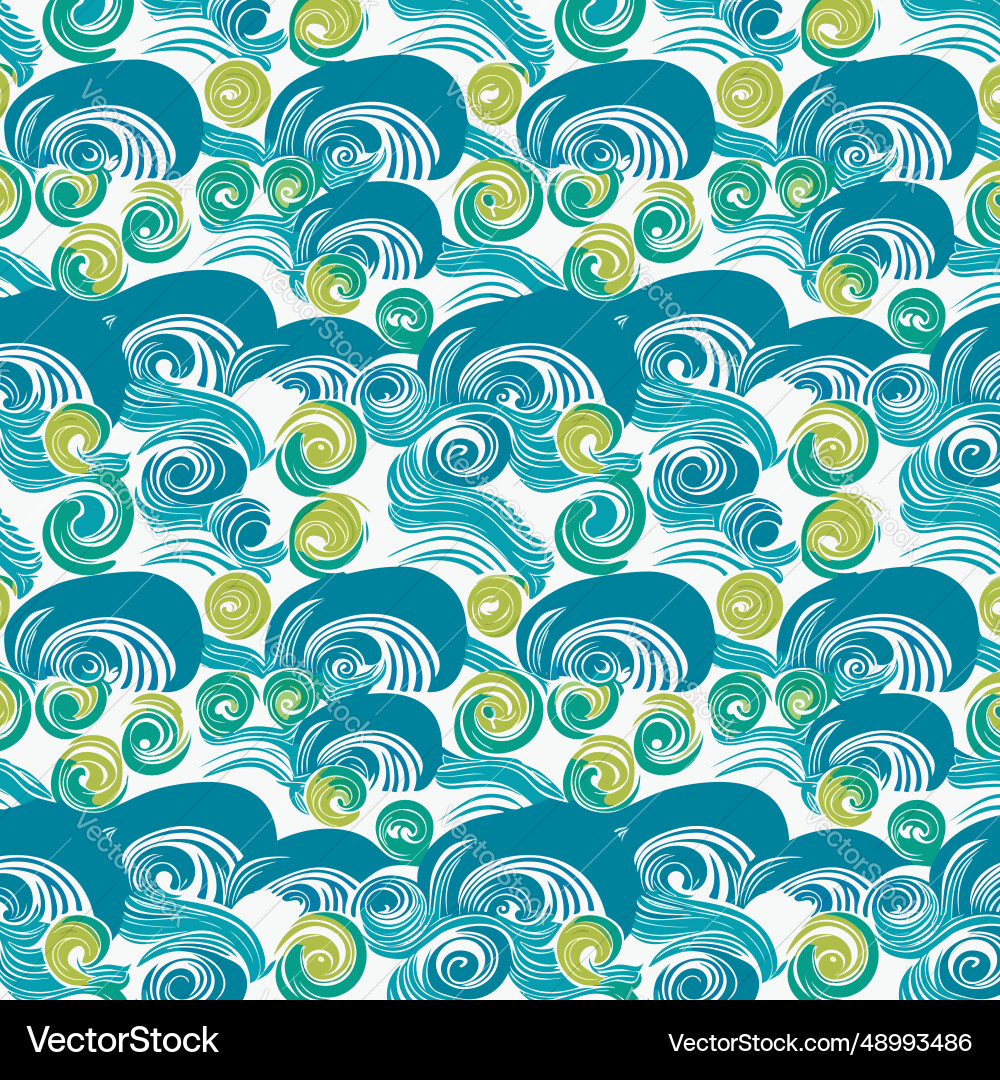
Task: Click the small teal swirl on right edge
Action: pos(916,322)
